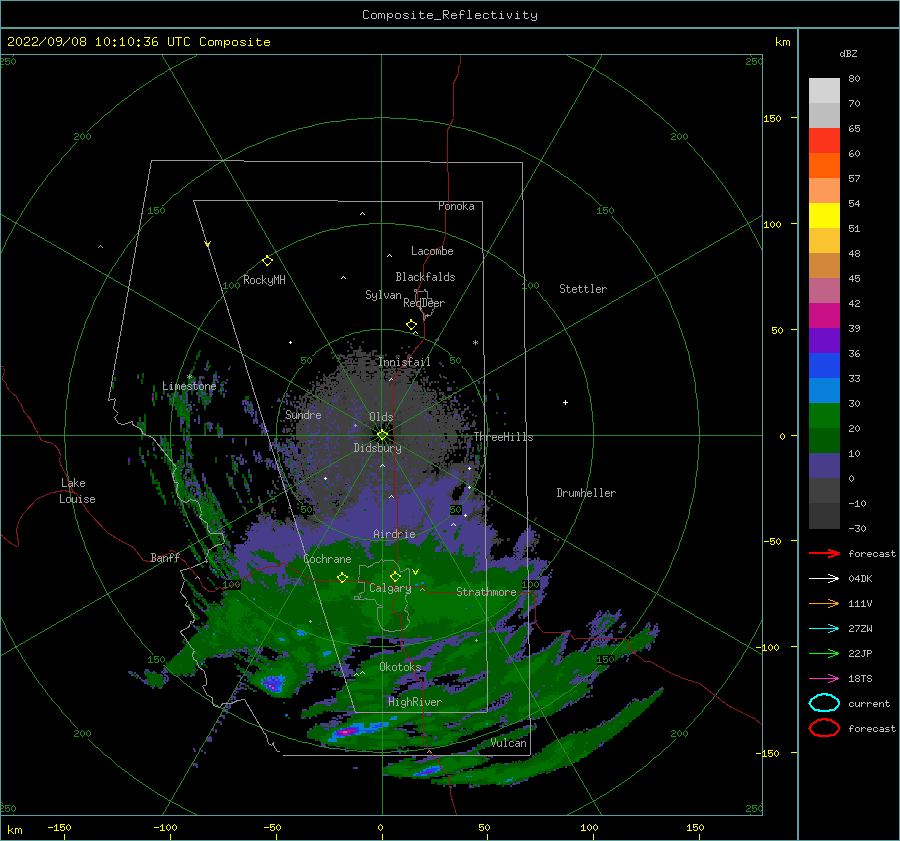The height and width of the screenshot is (841, 900).
Task: Click the Sundre city label
Action: [303, 414]
